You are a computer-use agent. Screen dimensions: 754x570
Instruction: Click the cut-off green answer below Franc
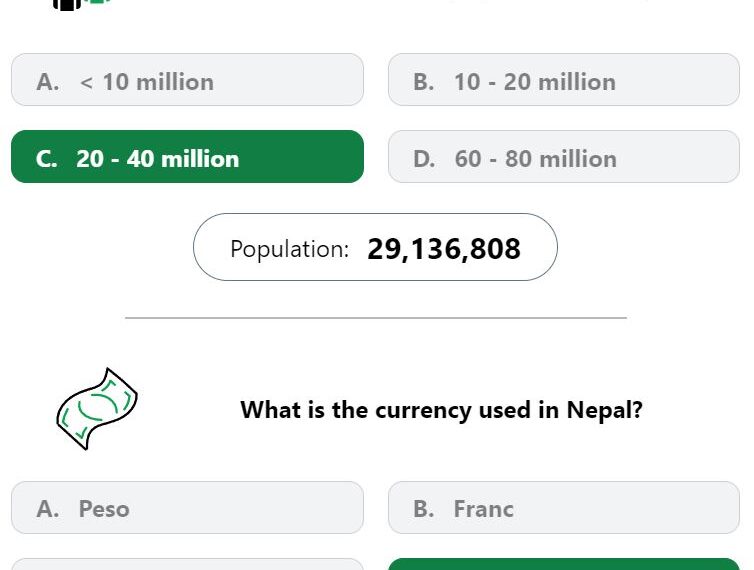tap(564, 564)
